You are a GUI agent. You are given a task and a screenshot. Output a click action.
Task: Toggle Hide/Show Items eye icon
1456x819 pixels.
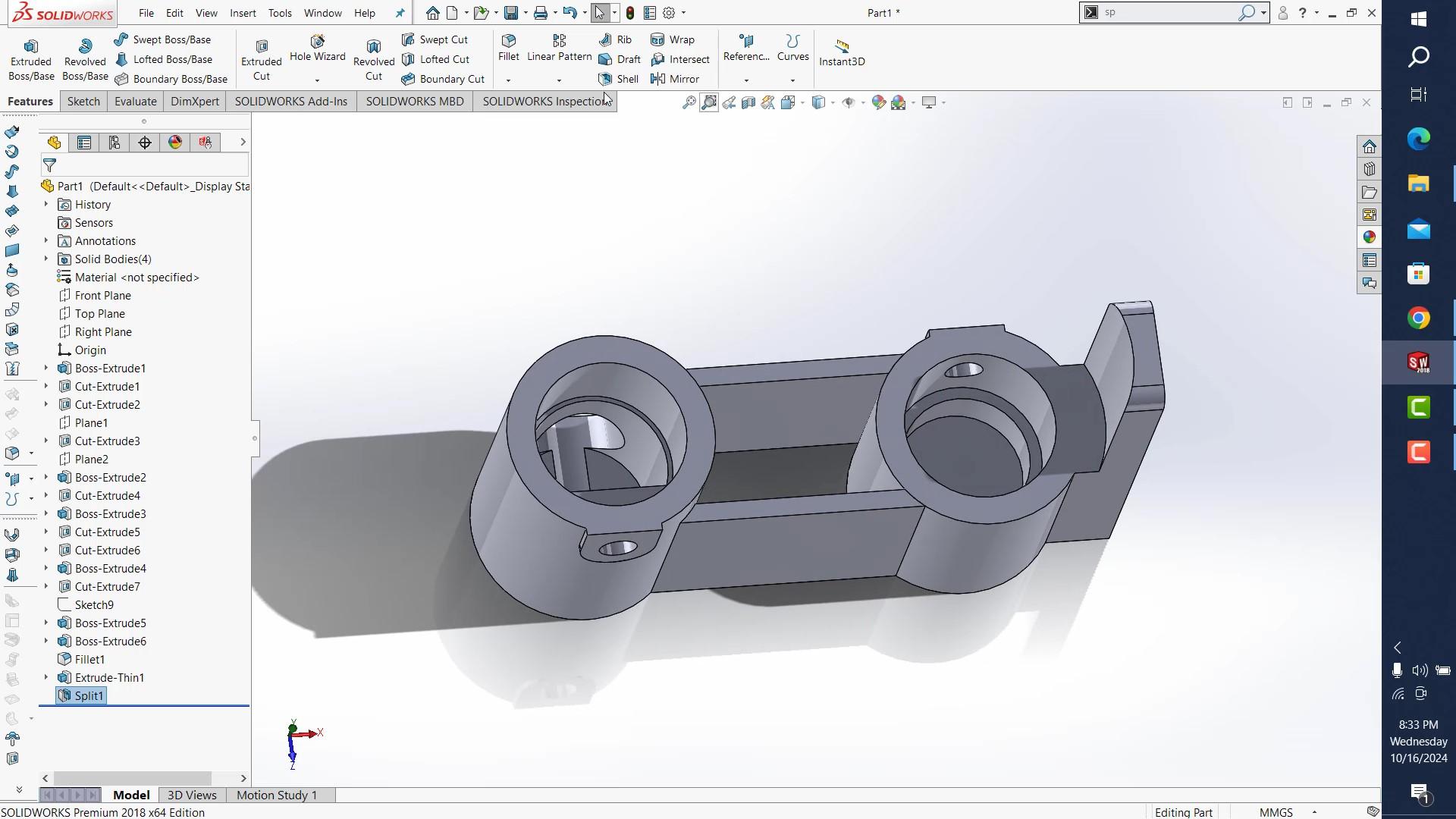tap(849, 102)
